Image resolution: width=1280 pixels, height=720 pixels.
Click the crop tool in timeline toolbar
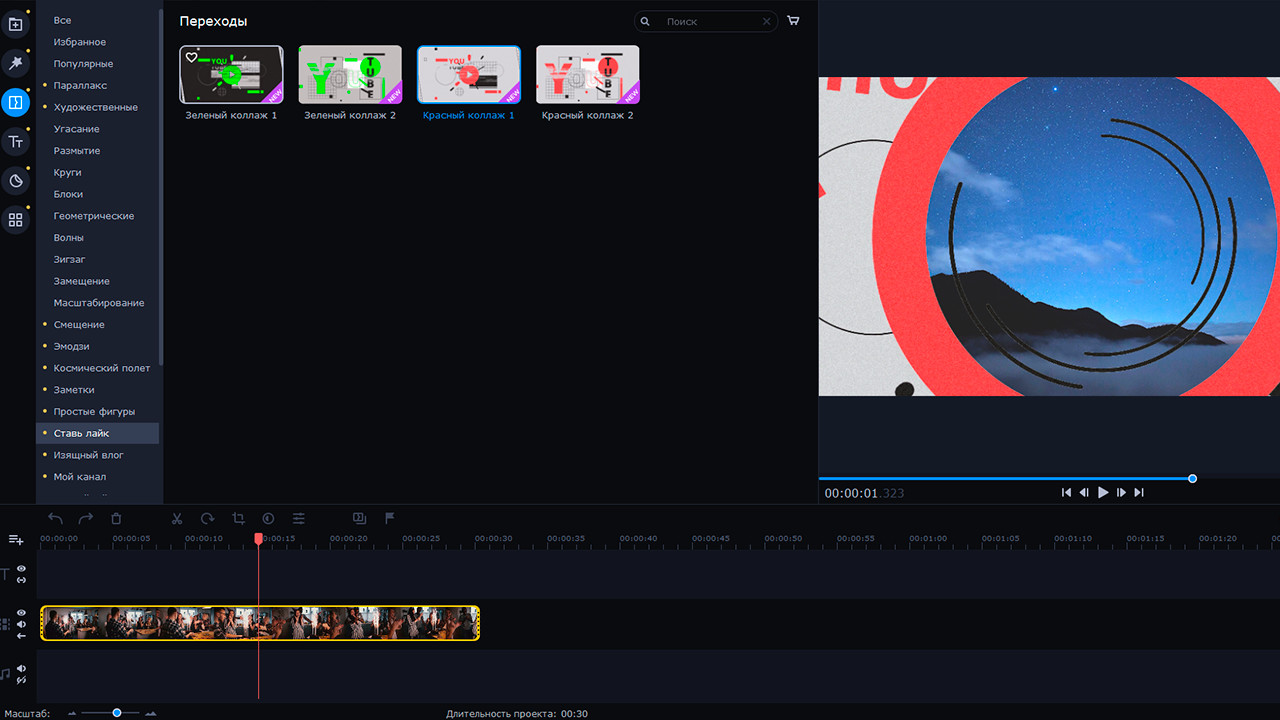(238, 518)
